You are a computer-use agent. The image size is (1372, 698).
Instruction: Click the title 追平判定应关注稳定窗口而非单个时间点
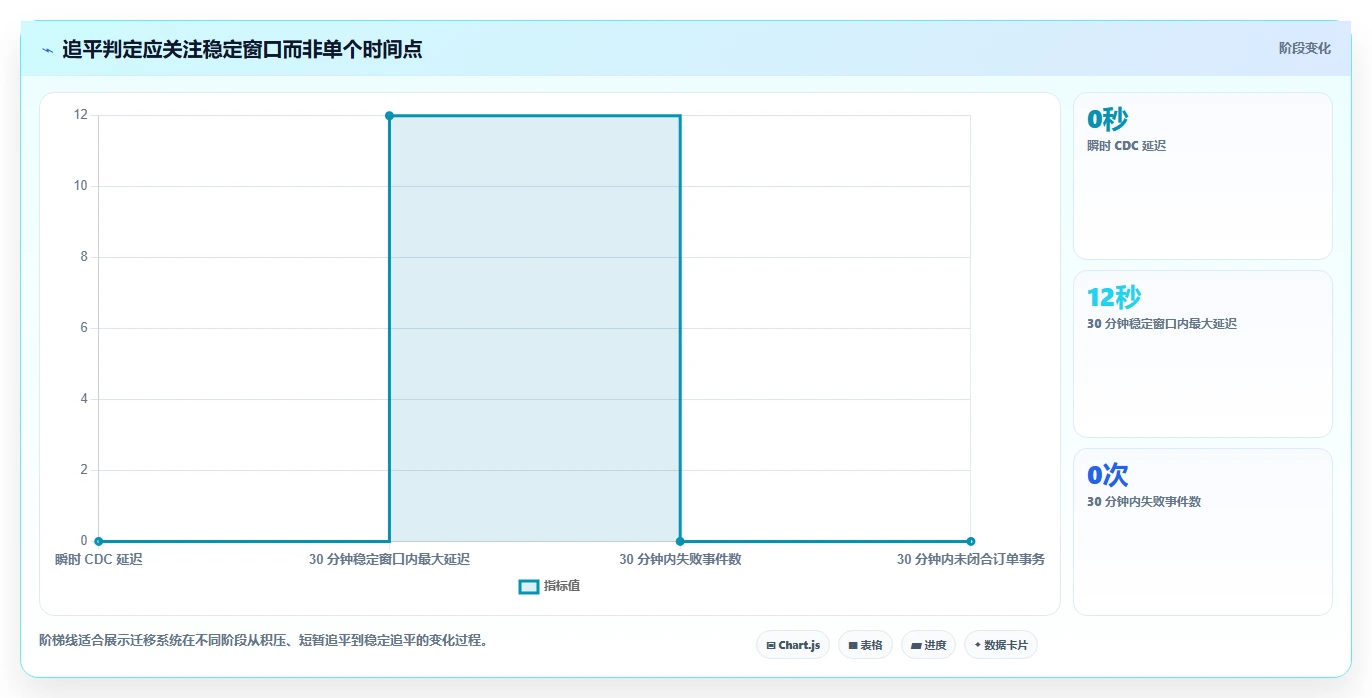tap(242, 49)
